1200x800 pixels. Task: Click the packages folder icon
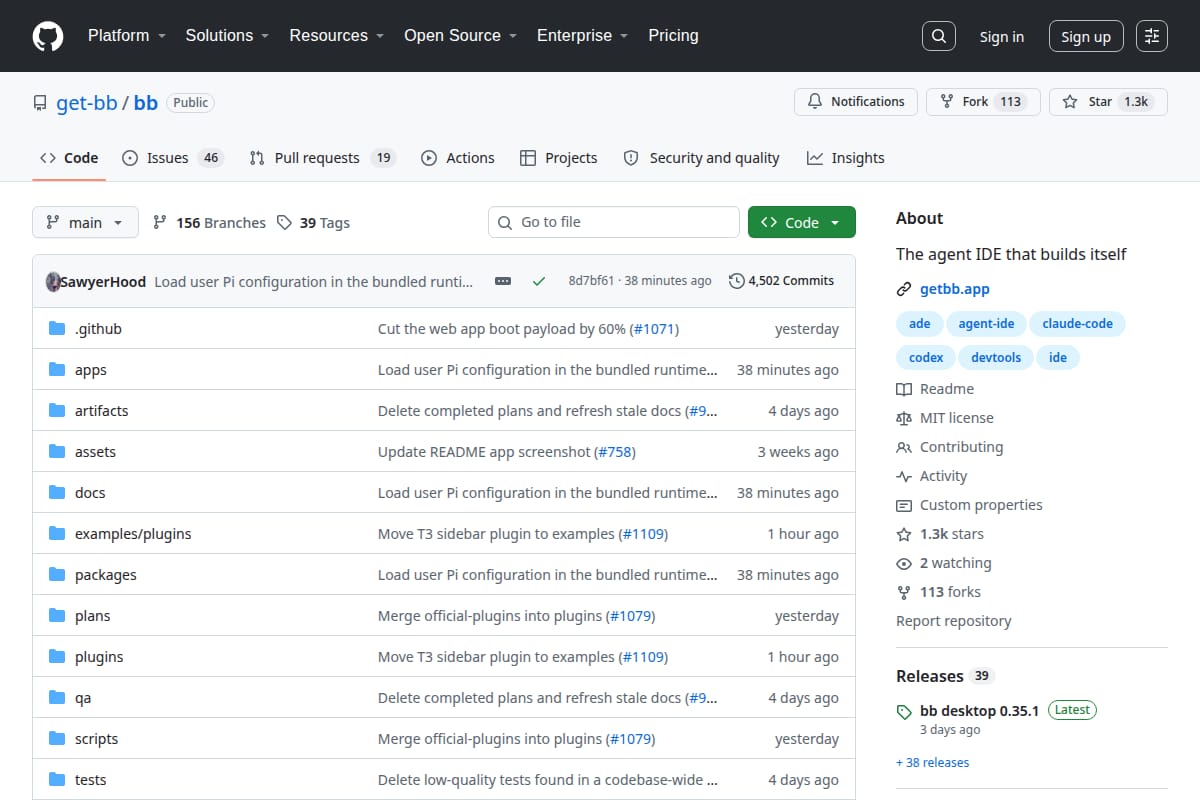point(57,574)
